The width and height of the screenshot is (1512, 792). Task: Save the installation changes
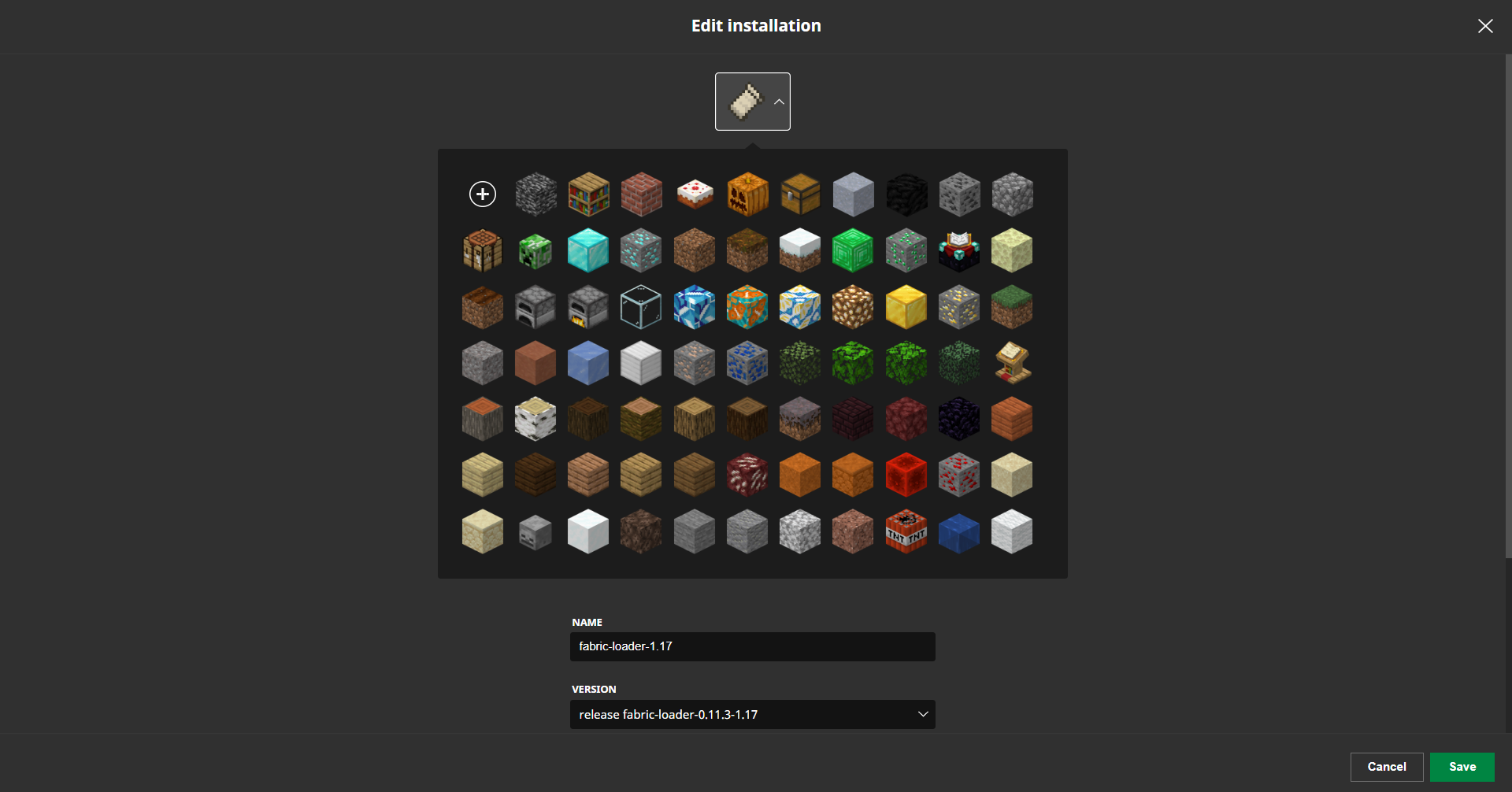pyautogui.click(x=1462, y=767)
